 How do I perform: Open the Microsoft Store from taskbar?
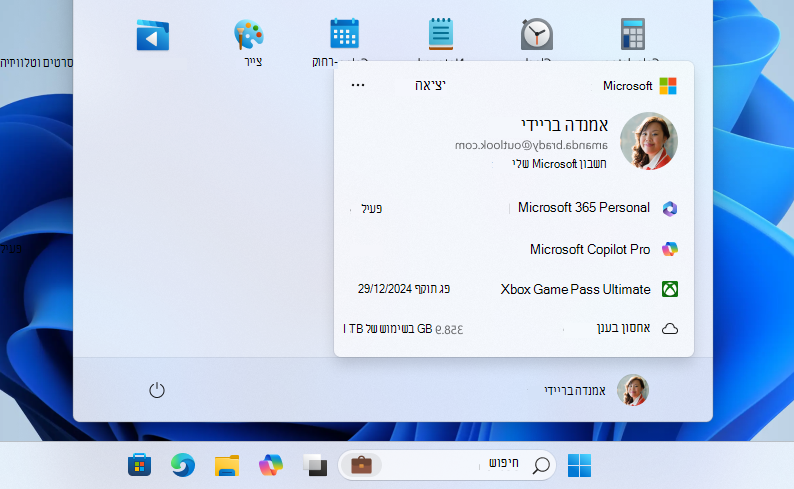pyautogui.click(x=139, y=465)
